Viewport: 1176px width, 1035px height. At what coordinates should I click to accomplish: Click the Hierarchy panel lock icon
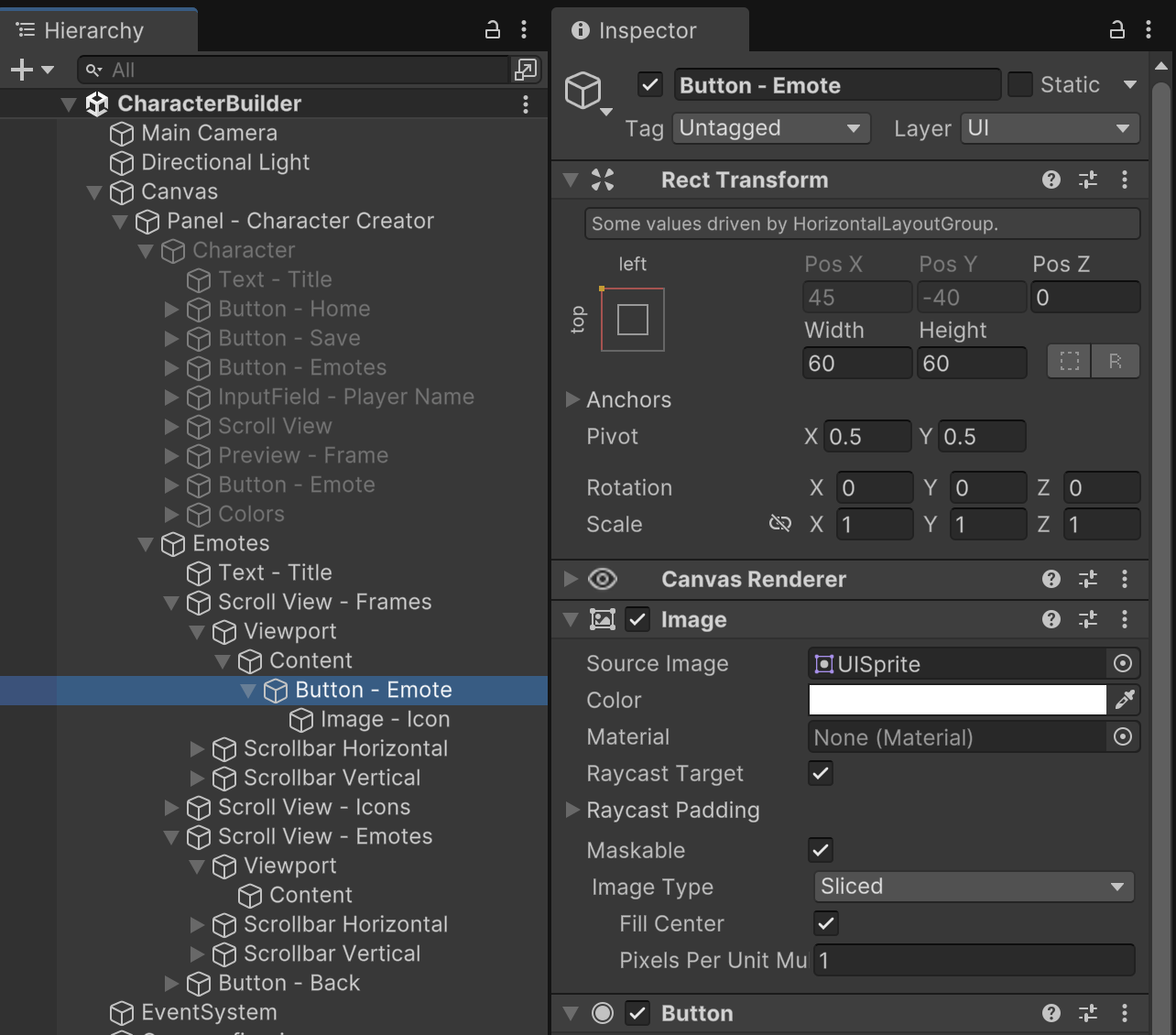point(492,30)
